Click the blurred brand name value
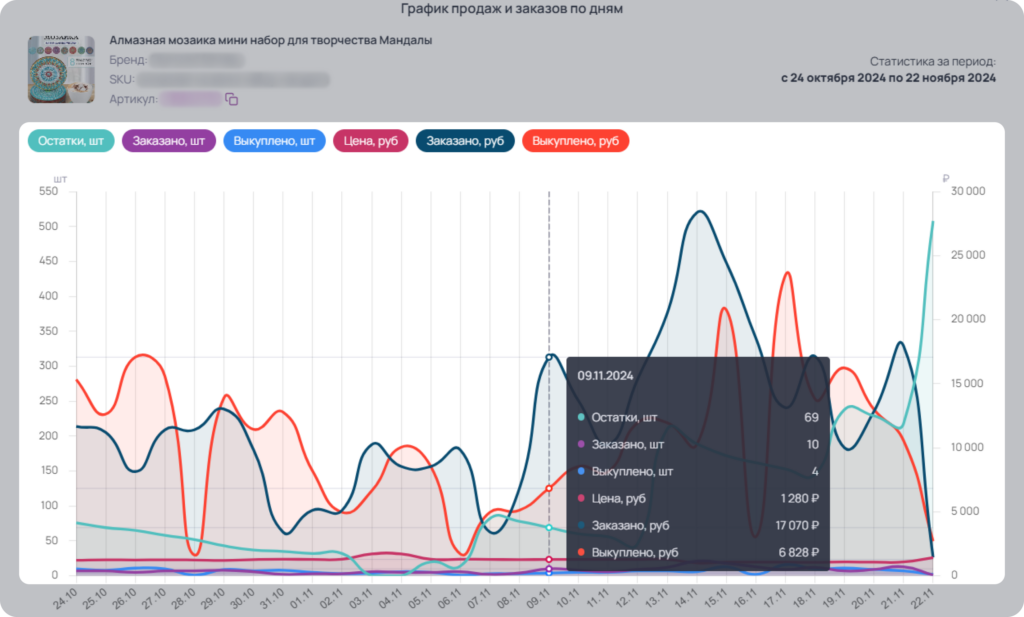 pyautogui.click(x=197, y=60)
